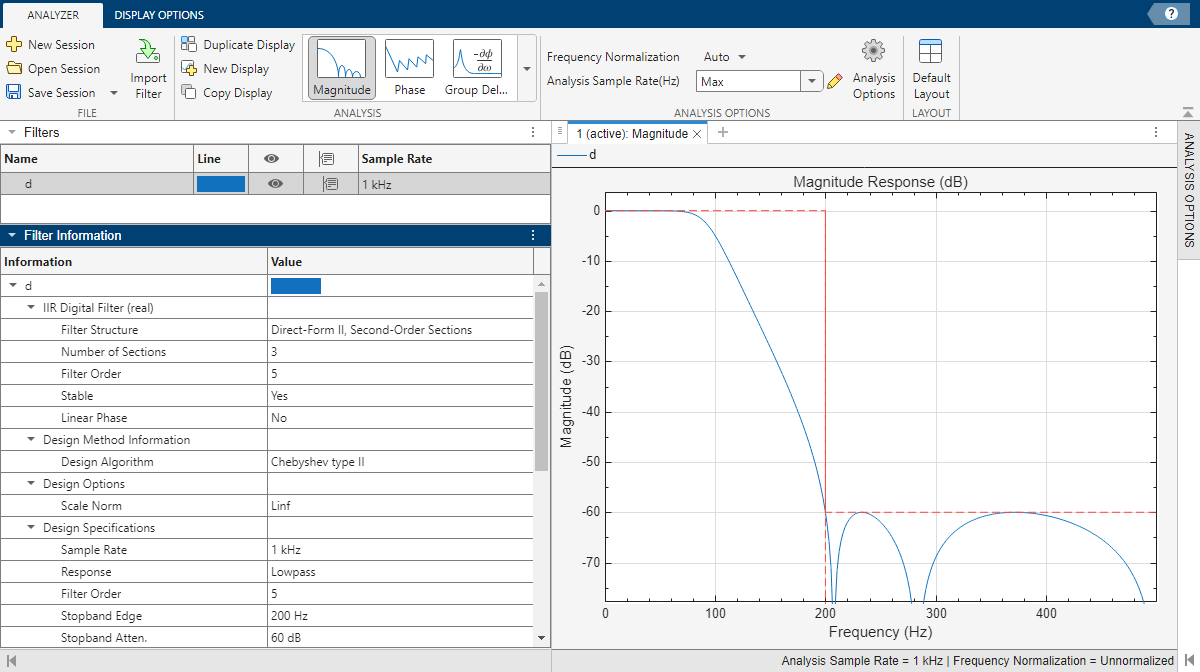Open a new display with the plus tab
This screenshot has width=1200, height=672.
tap(722, 132)
